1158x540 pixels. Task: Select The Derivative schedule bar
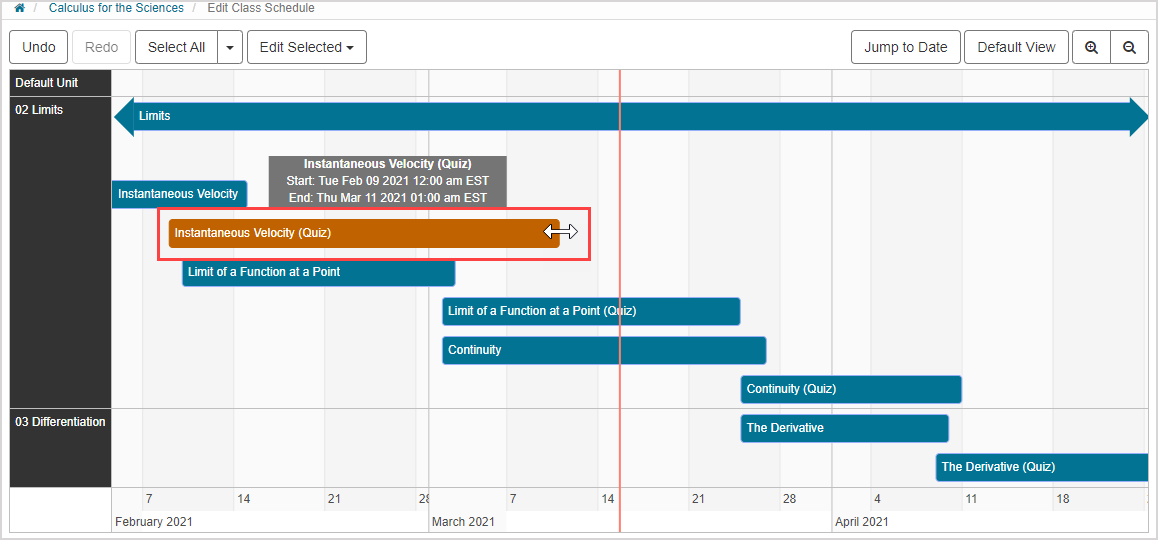843,428
